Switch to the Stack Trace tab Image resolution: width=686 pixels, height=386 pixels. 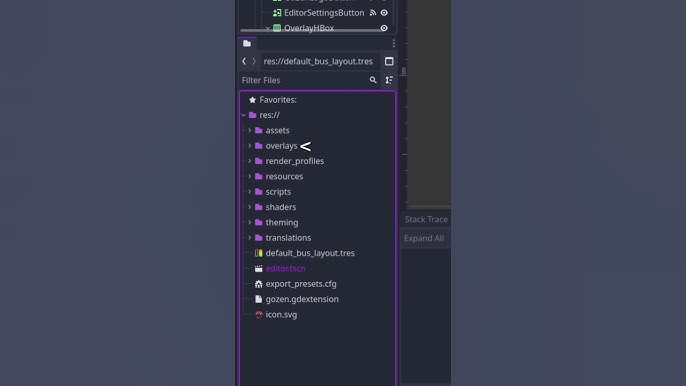point(426,219)
